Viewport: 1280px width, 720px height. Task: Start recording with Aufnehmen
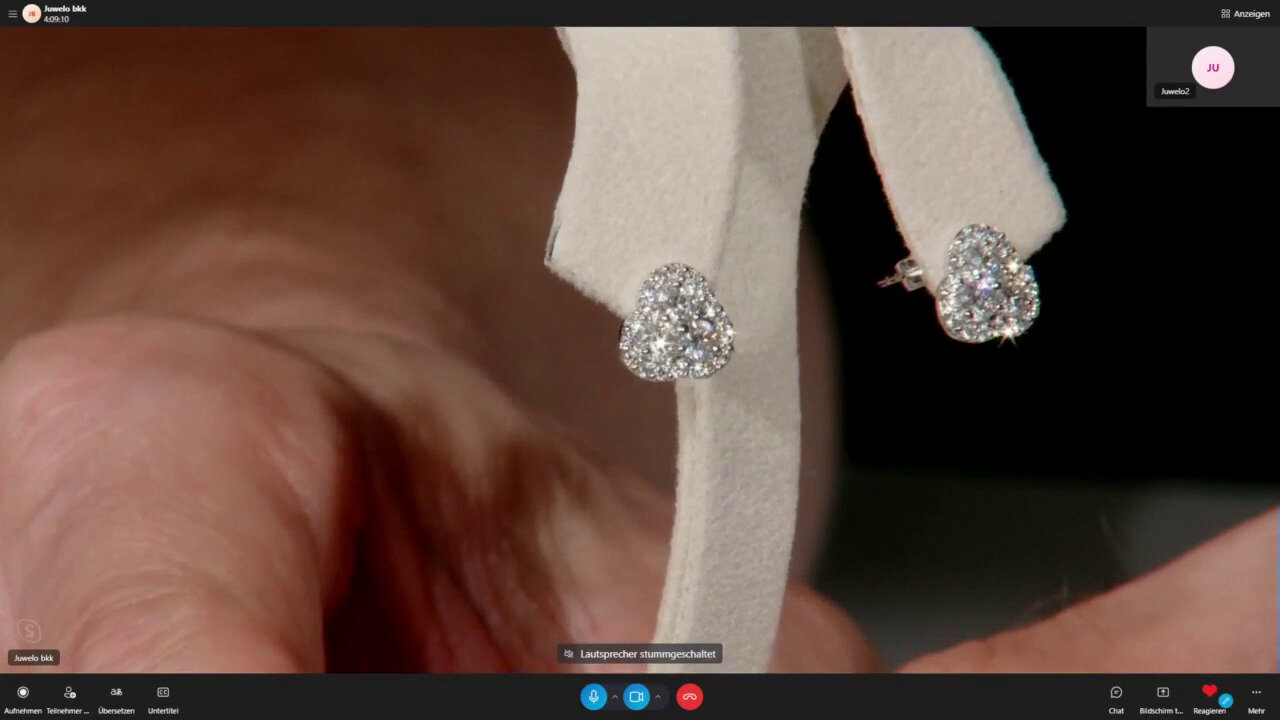pos(23,698)
